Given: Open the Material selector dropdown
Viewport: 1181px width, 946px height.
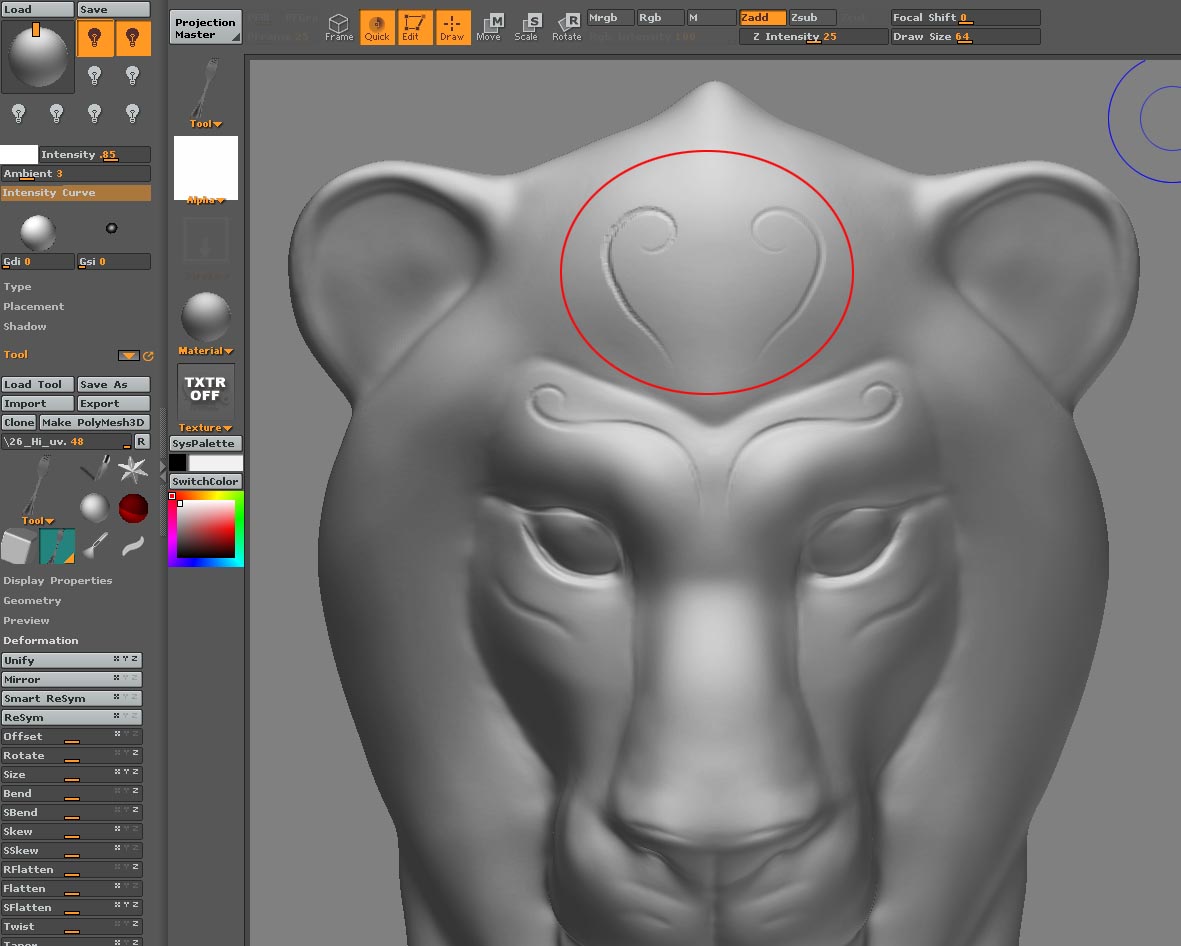Looking at the screenshot, I should click(206, 351).
